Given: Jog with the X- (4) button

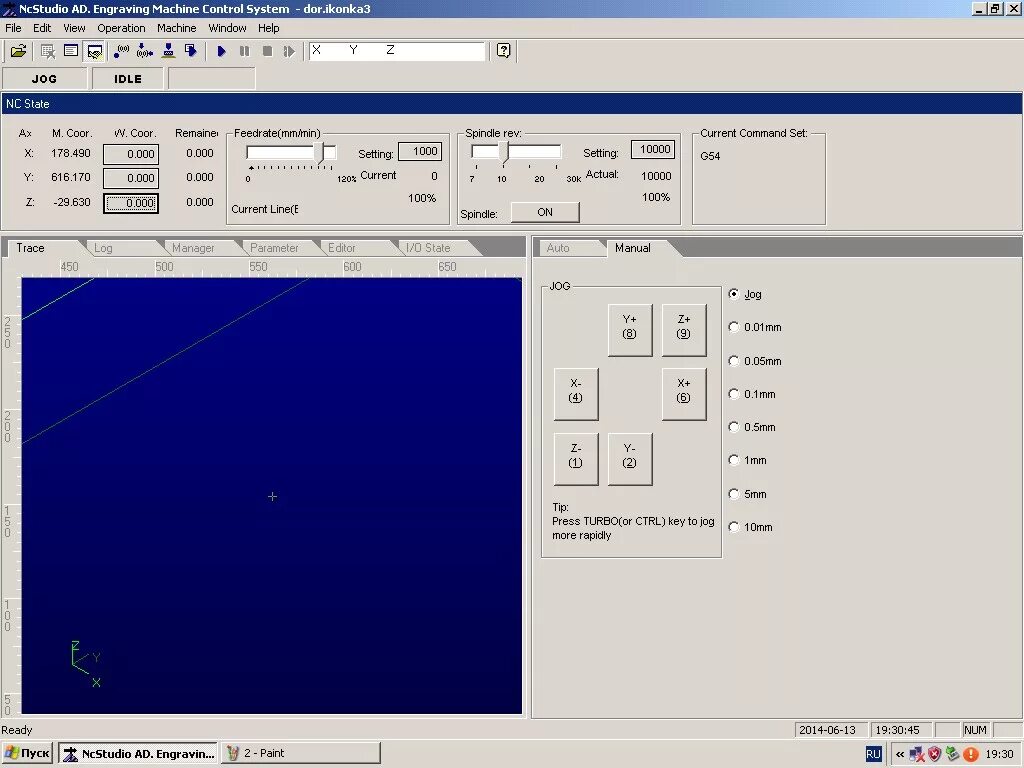Looking at the screenshot, I should click(575, 394).
